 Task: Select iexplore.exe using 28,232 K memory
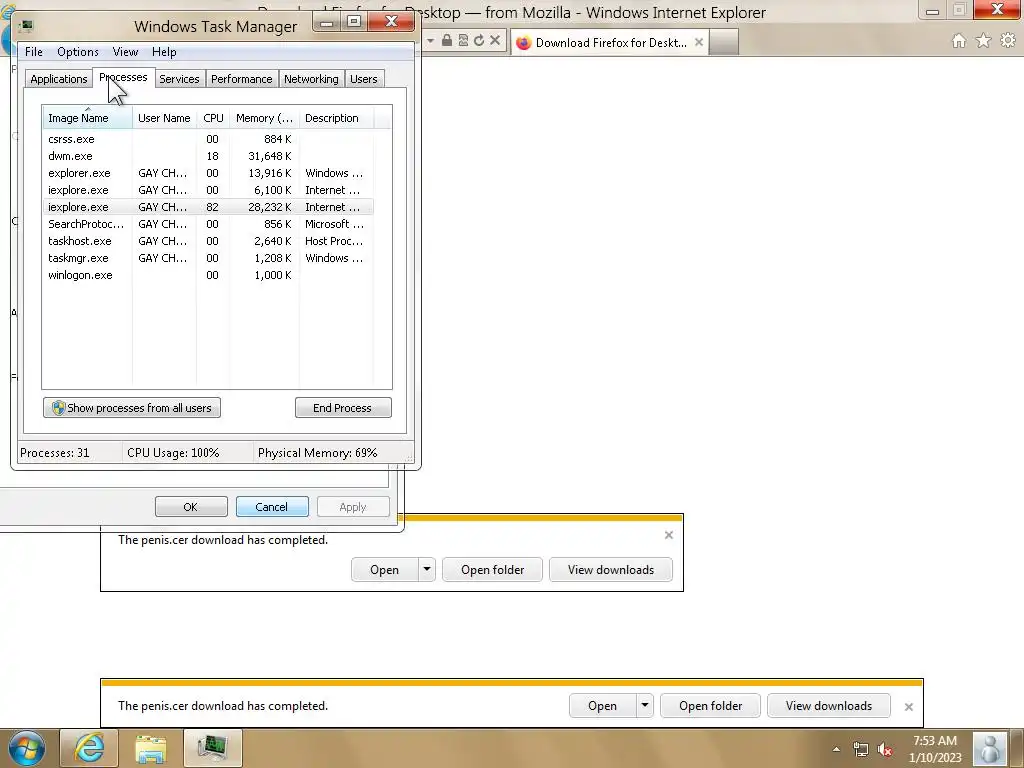(208, 207)
